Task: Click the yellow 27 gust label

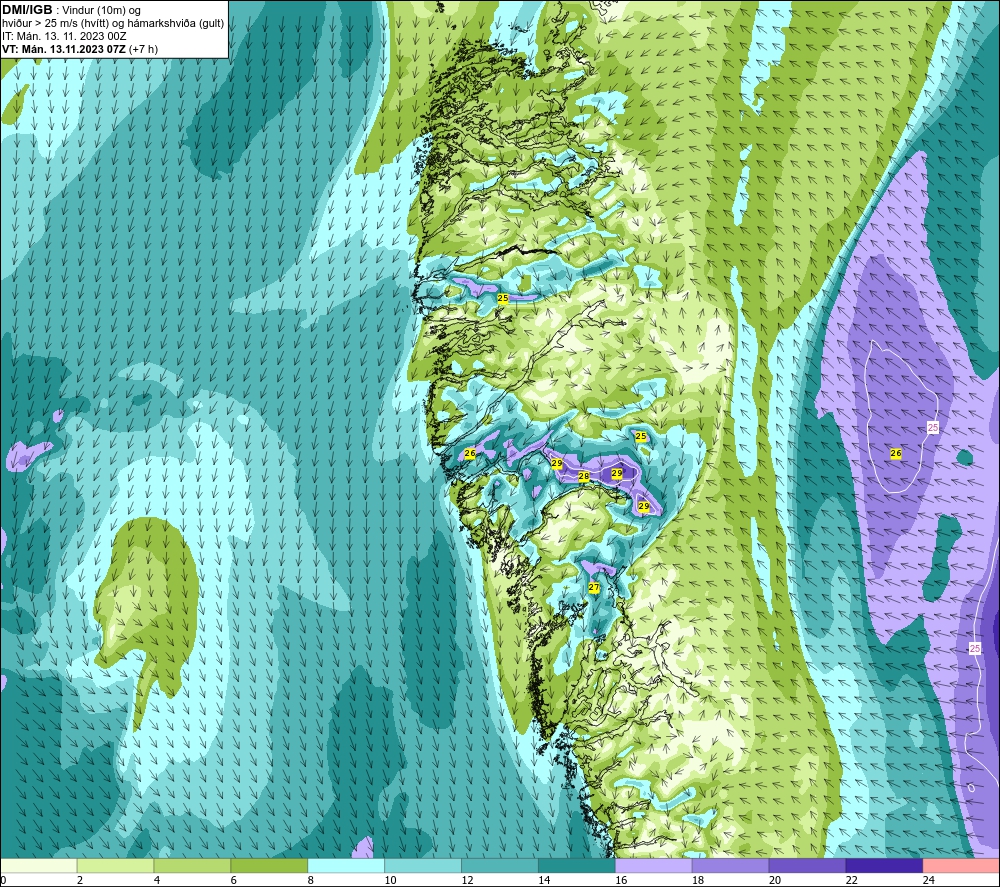Action: [x=594, y=587]
